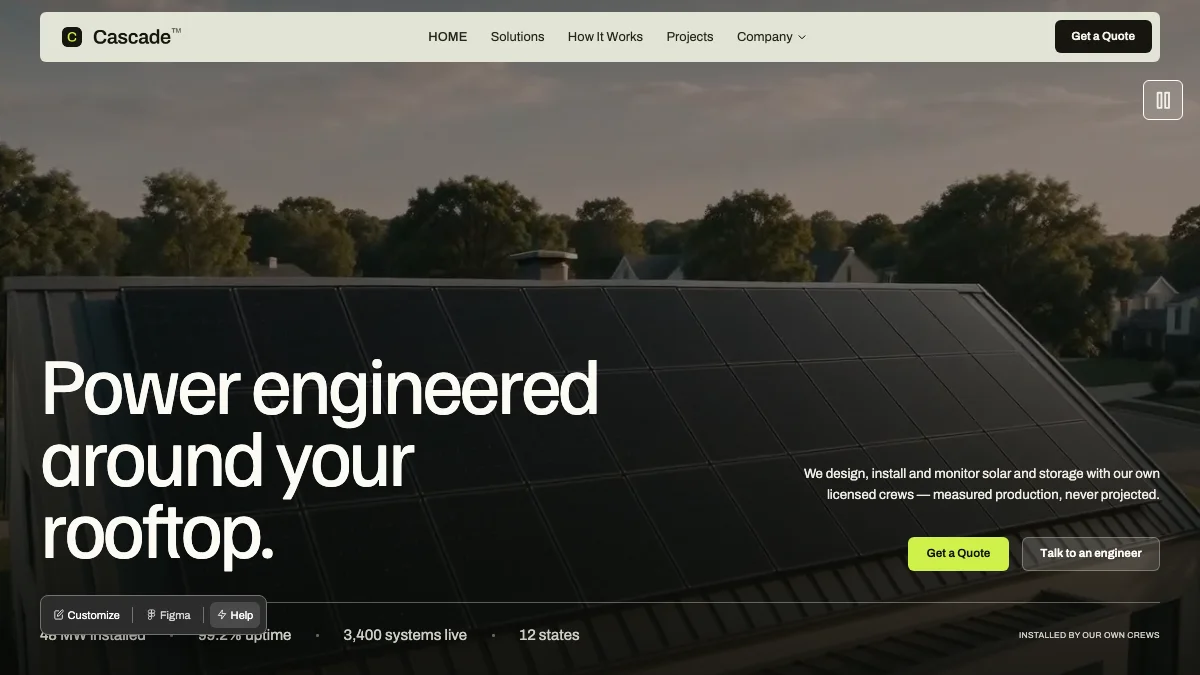Open the Figma option
Image resolution: width=1200 pixels, height=675 pixels.
[x=168, y=615]
